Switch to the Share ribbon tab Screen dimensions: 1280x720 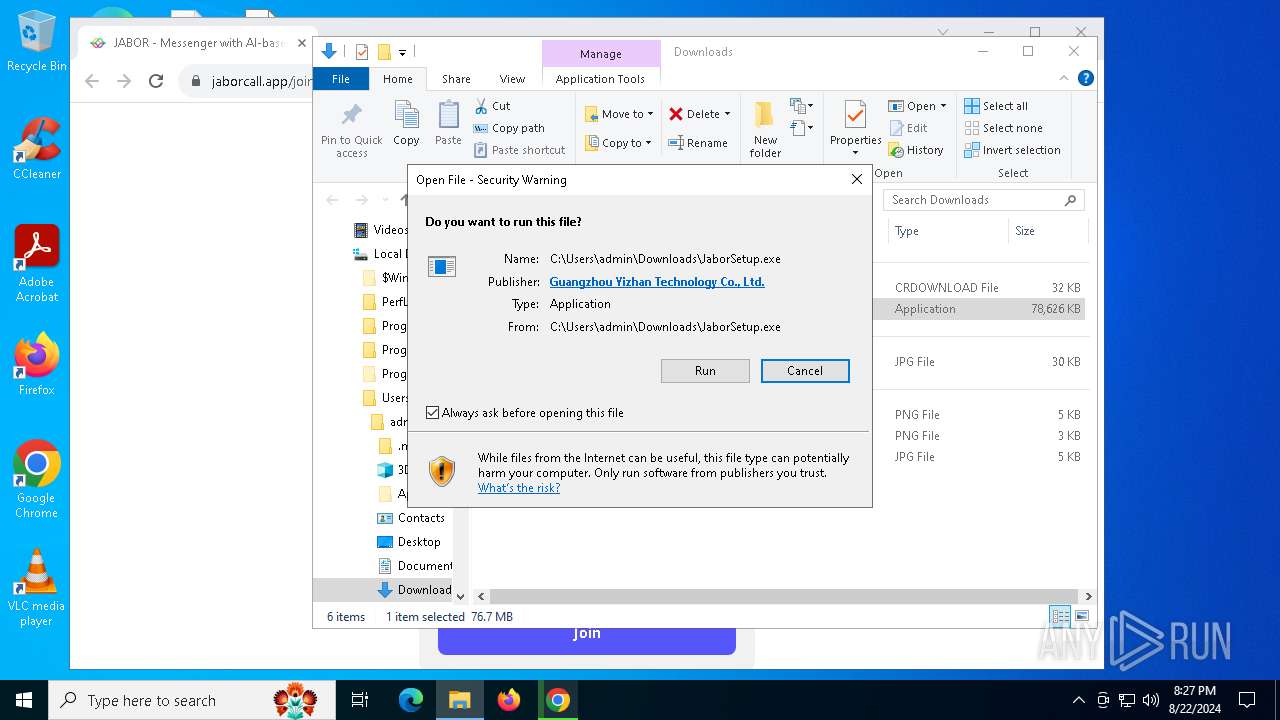pyautogui.click(x=456, y=79)
